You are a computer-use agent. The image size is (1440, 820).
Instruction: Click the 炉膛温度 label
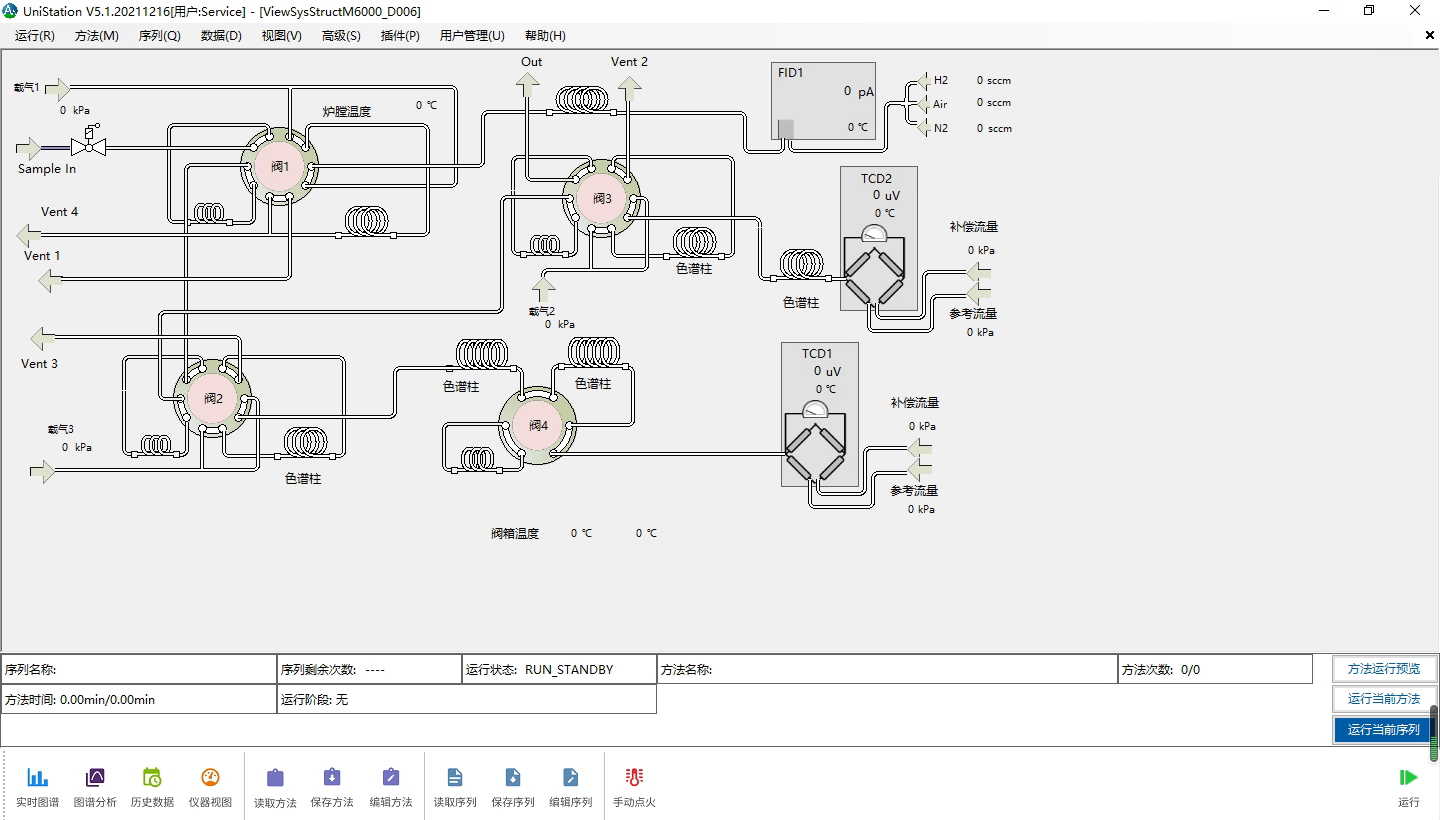click(346, 111)
